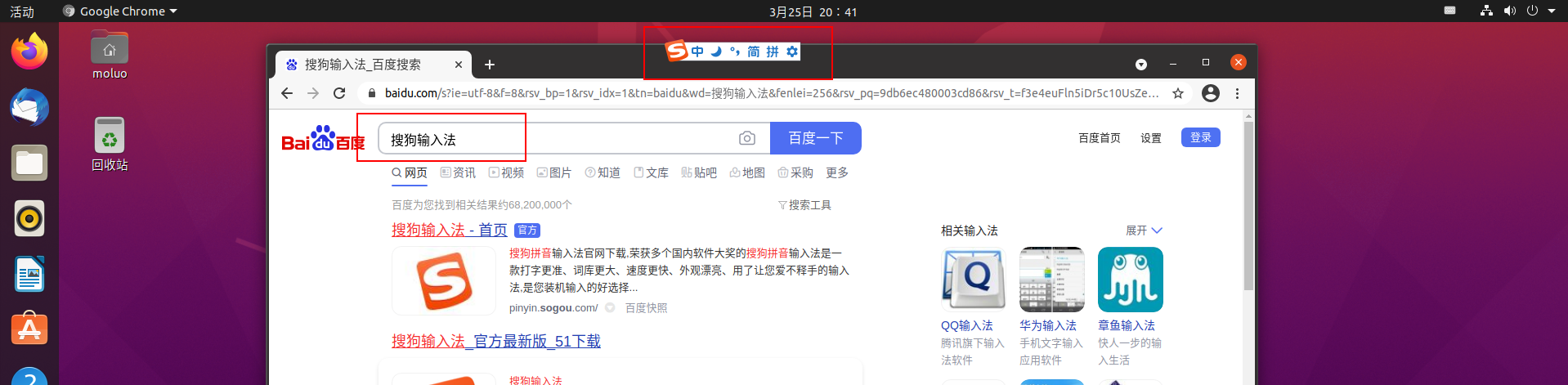
Task: Switch to the 视频 tab
Action: (x=506, y=172)
